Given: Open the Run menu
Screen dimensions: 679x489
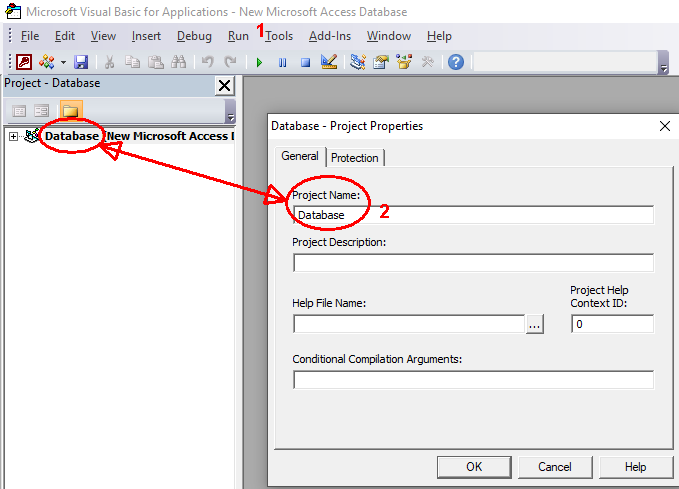Looking at the screenshot, I should [x=238, y=36].
